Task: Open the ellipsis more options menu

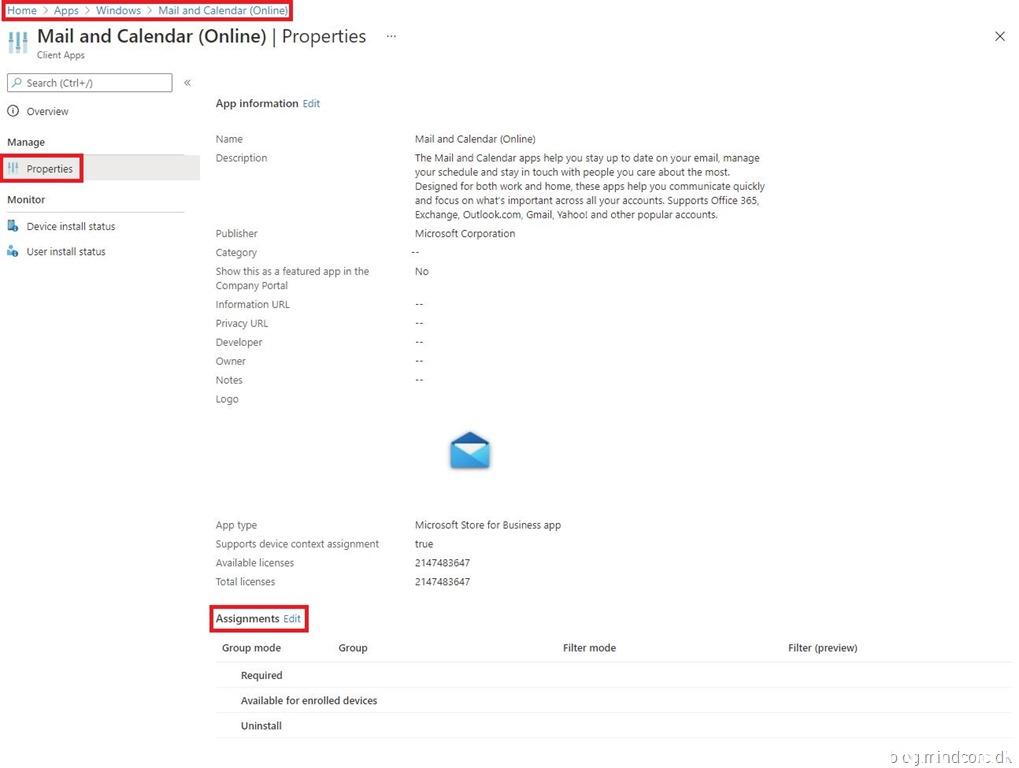Action: coord(391,36)
